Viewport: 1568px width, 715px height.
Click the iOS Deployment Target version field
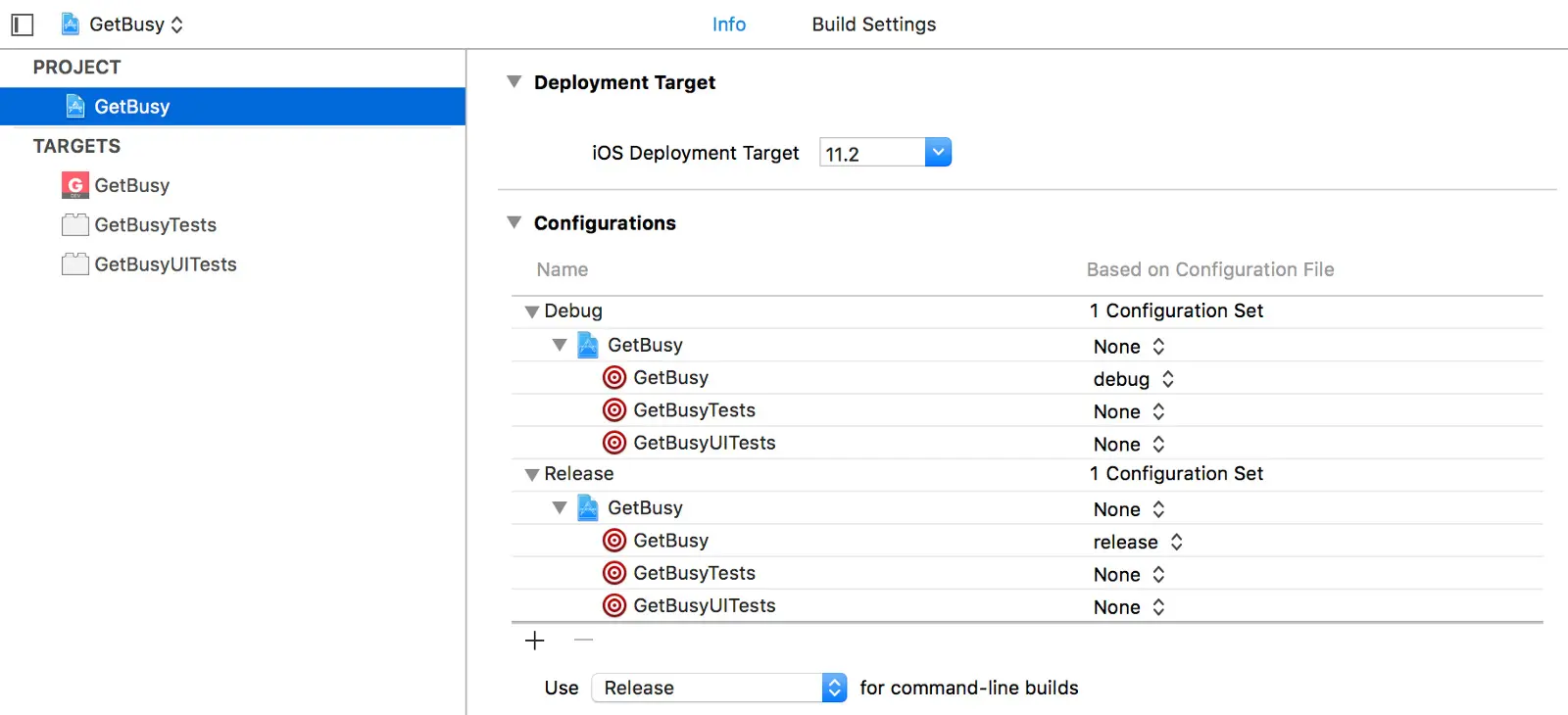(872, 154)
